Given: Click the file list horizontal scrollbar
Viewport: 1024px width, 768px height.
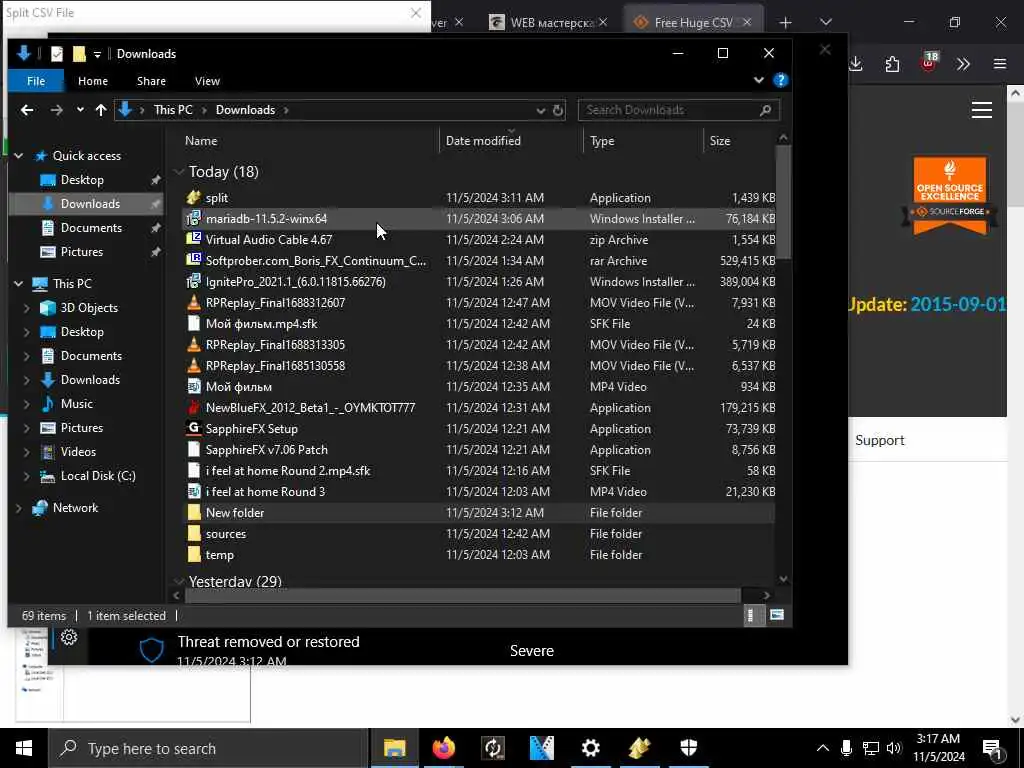Looking at the screenshot, I should click(462, 596).
